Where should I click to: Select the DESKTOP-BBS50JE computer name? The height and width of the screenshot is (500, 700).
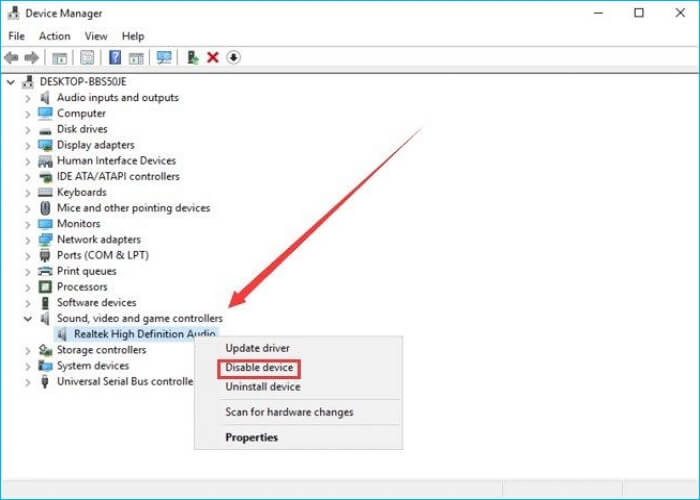point(83,82)
